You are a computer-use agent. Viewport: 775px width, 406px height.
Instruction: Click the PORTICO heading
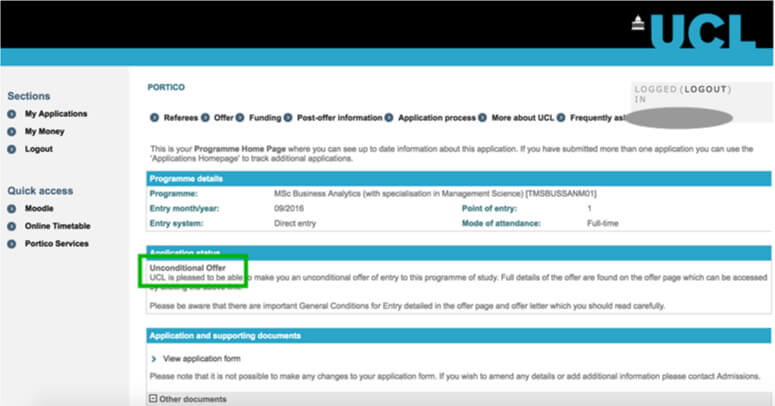pos(166,88)
